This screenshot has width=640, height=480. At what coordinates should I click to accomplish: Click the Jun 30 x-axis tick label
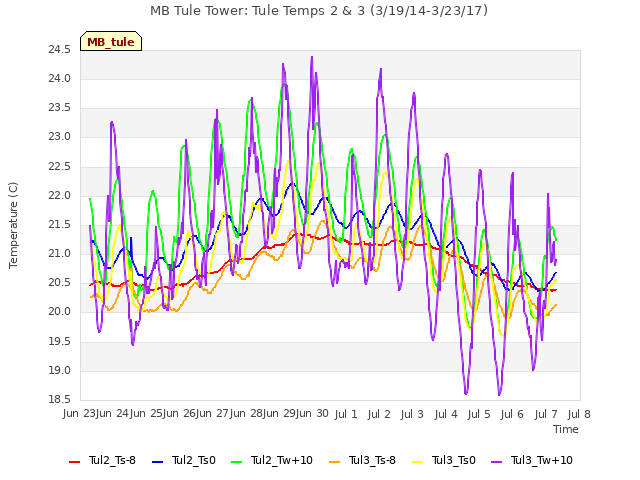tap(312, 414)
